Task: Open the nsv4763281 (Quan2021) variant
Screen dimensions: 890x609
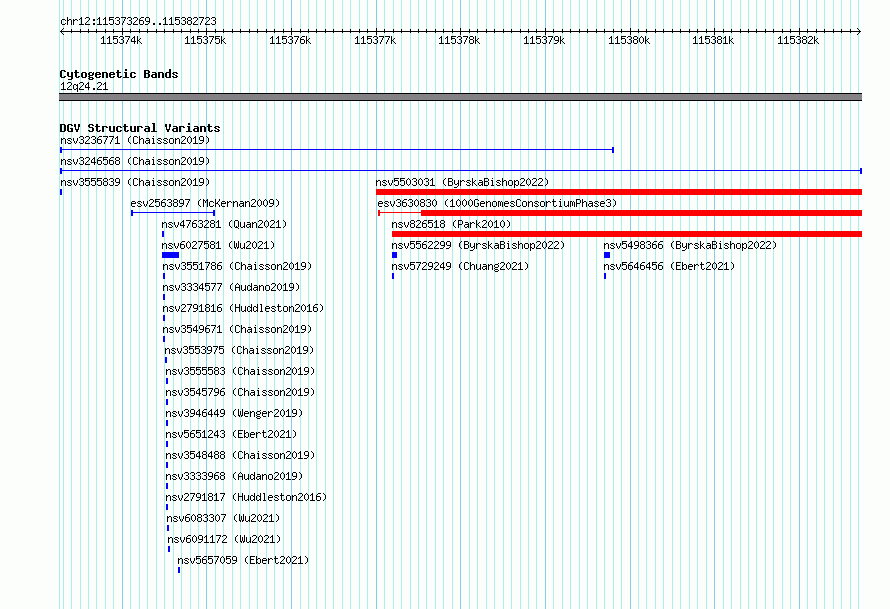Action: (x=224, y=224)
